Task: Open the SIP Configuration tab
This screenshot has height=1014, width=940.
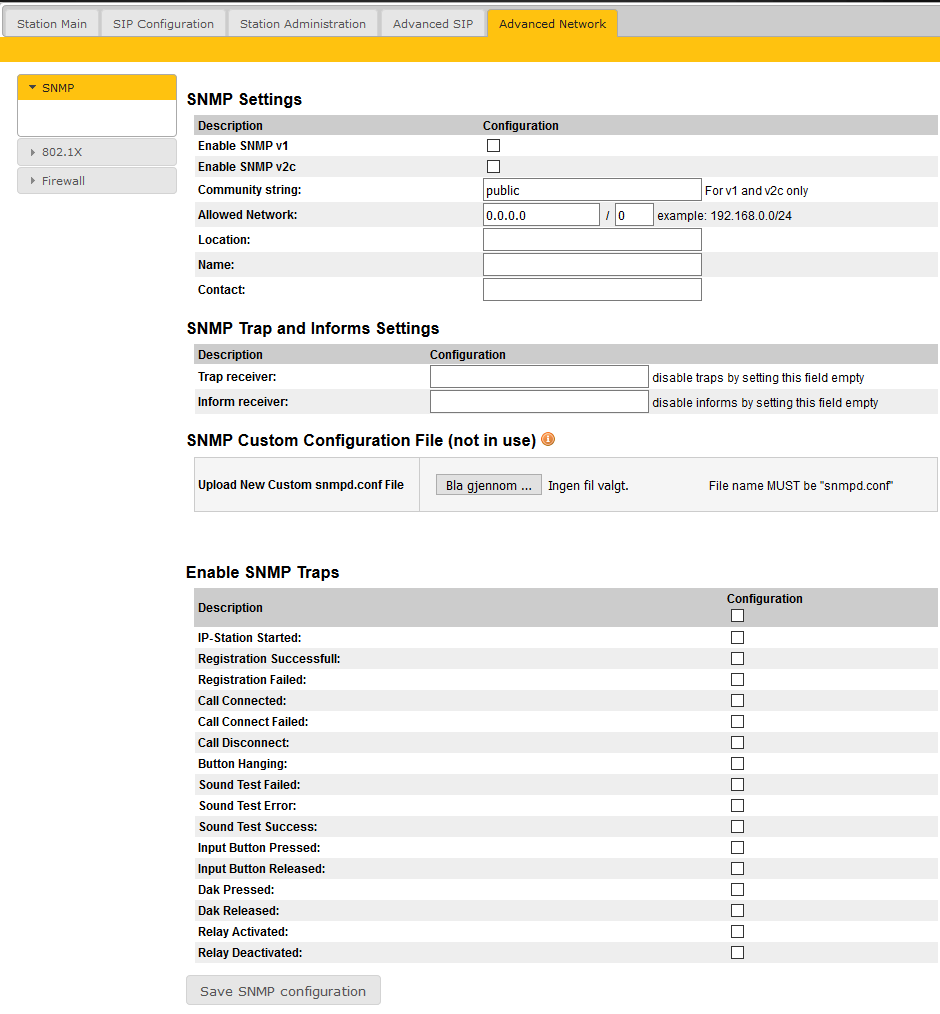Action: pyautogui.click(x=163, y=24)
